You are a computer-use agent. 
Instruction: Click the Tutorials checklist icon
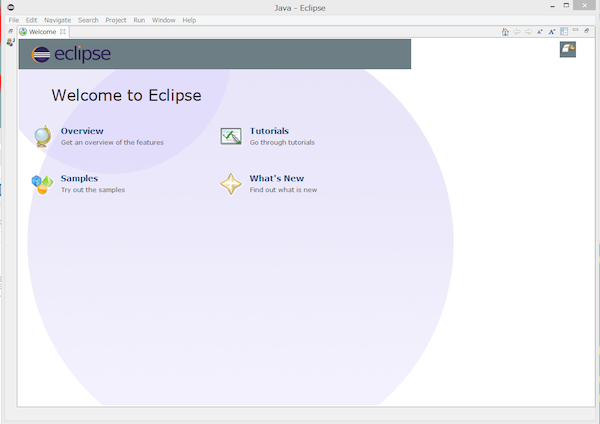point(231,136)
